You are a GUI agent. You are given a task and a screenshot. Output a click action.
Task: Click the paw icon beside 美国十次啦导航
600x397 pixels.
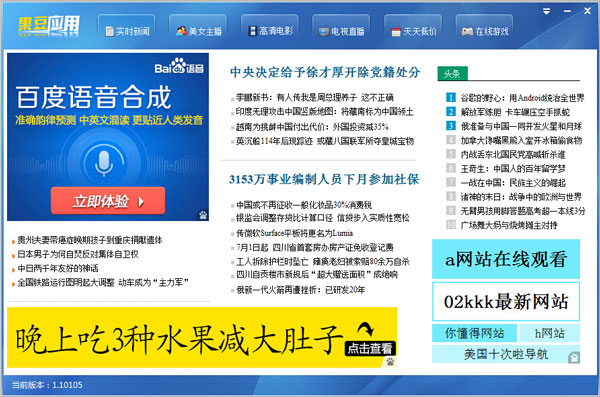(574, 358)
